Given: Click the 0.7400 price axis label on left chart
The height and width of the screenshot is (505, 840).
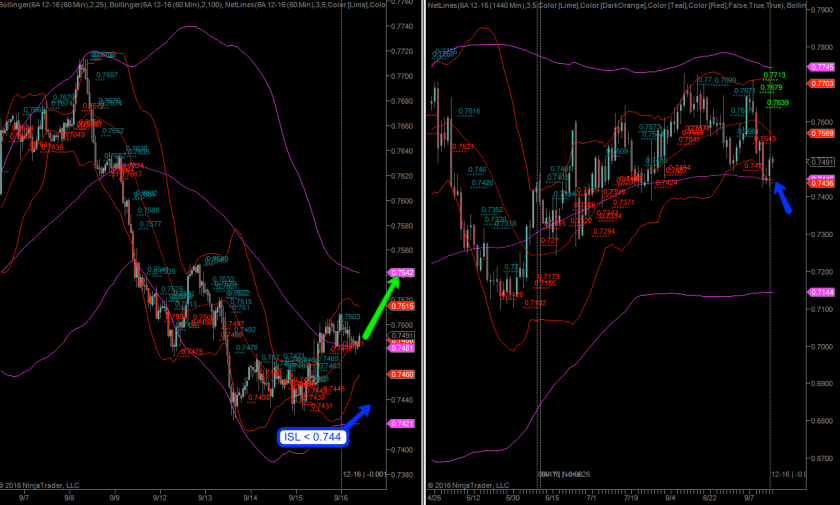Looking at the screenshot, I should click(402, 450).
